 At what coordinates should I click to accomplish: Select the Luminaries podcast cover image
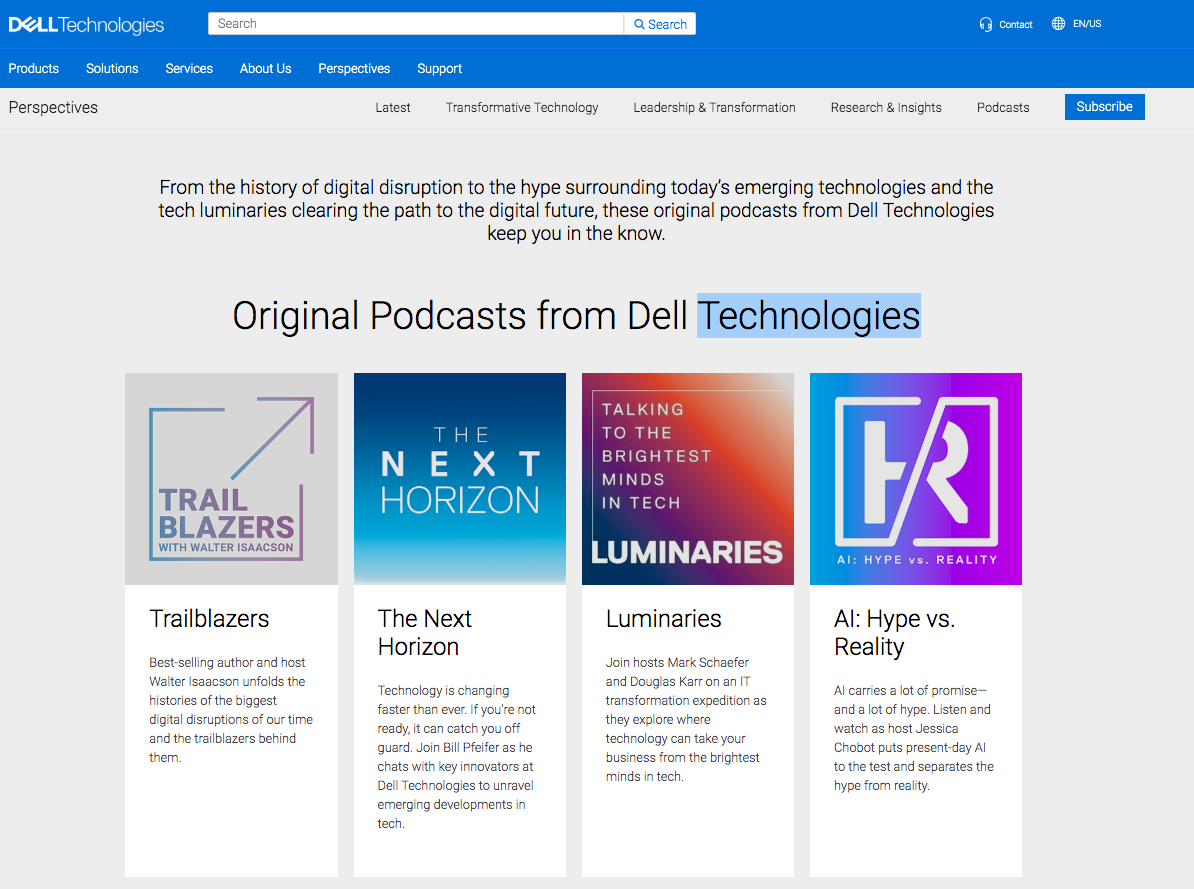tap(688, 479)
